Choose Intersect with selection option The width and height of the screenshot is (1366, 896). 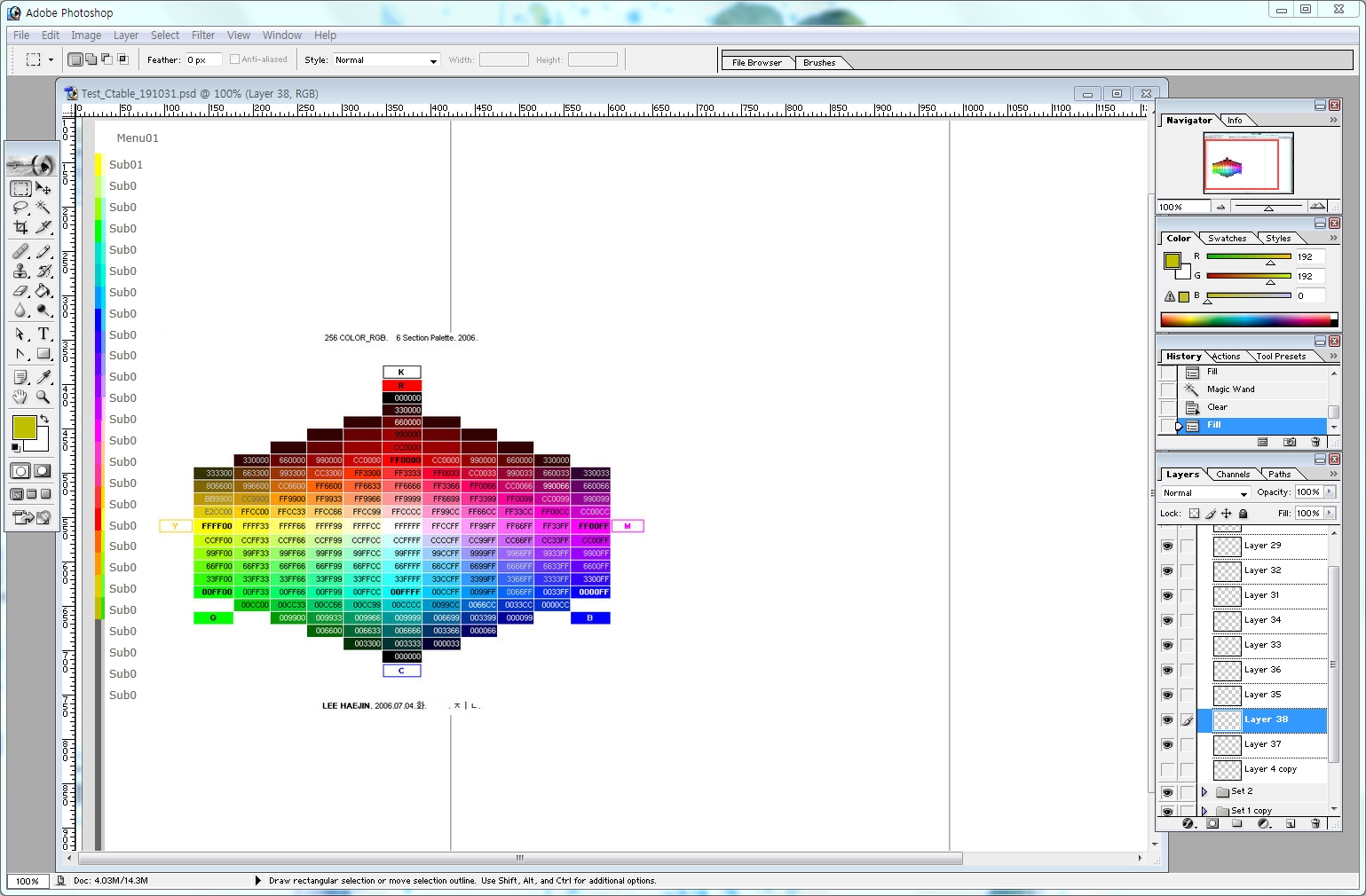[122, 59]
